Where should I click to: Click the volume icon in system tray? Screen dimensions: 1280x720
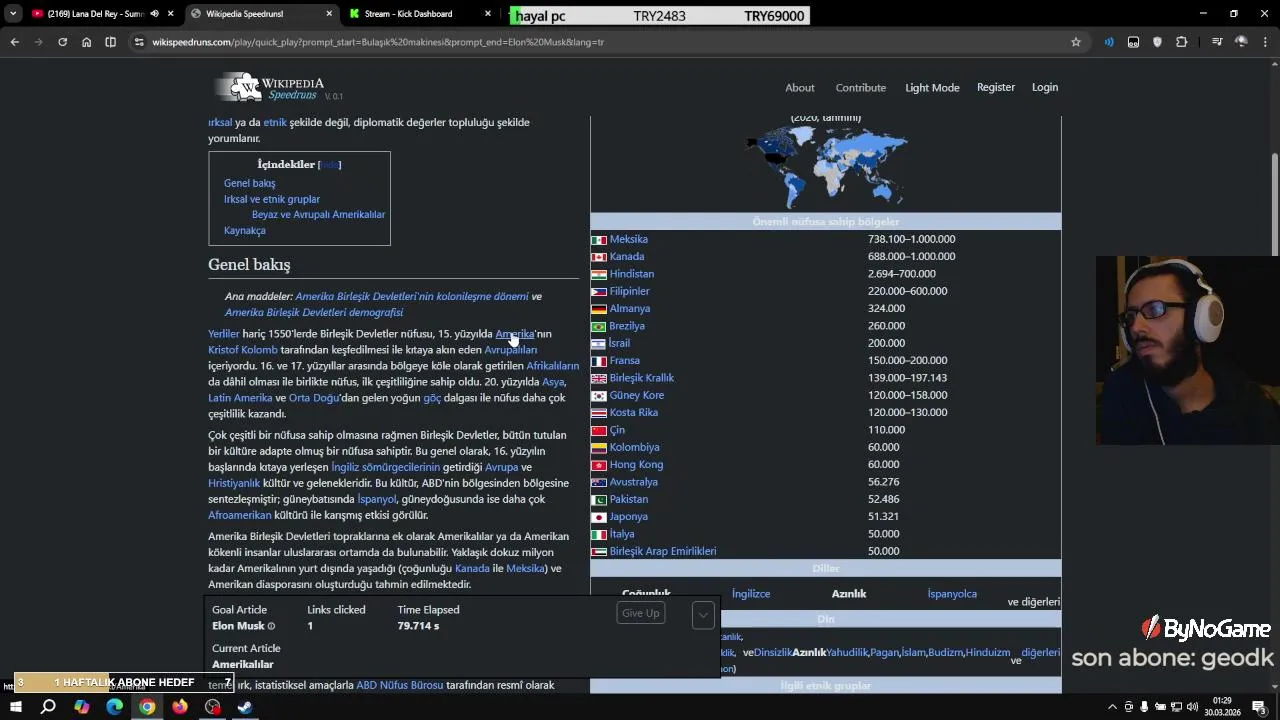tap(1192, 707)
